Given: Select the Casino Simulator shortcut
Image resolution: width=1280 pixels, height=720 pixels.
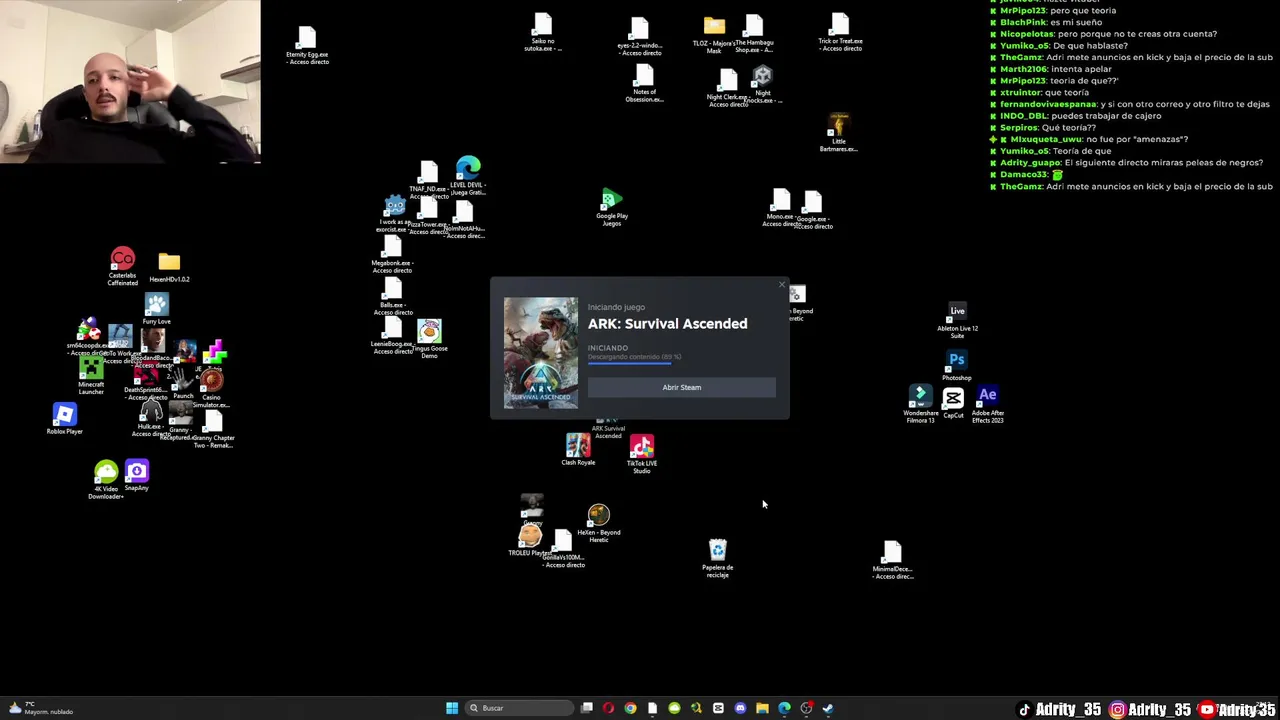Looking at the screenshot, I should point(211,388).
